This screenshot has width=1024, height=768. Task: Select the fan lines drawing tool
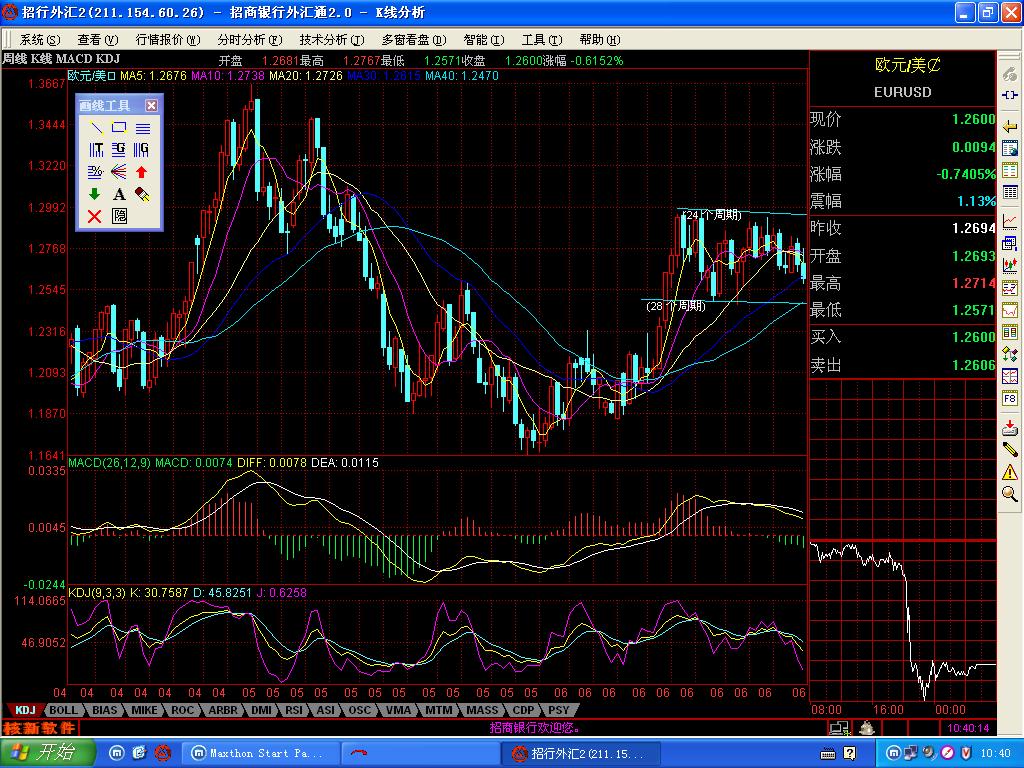pyautogui.click(x=119, y=172)
